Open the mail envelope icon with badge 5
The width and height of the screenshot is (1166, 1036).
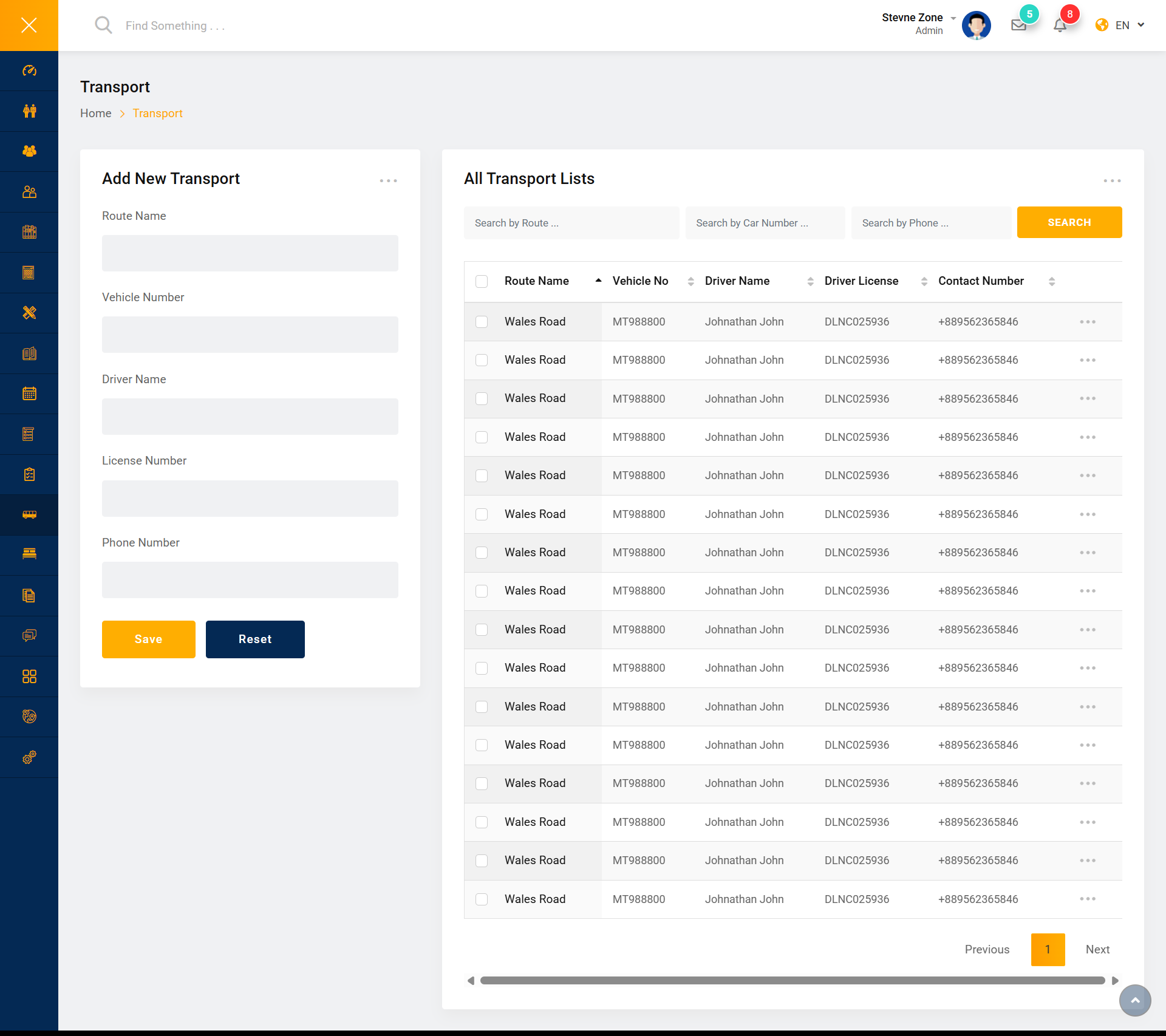click(1019, 25)
